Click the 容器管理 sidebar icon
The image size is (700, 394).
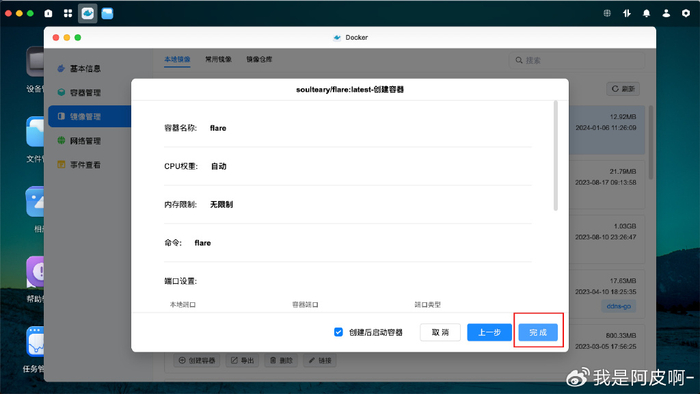click(61, 92)
